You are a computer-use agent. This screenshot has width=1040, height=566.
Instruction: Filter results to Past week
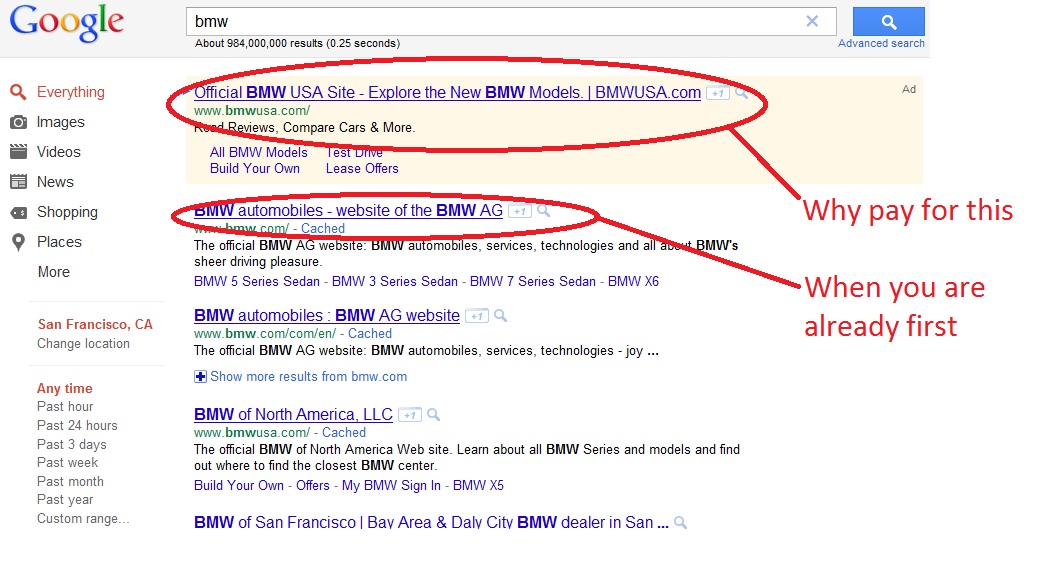[x=67, y=462]
